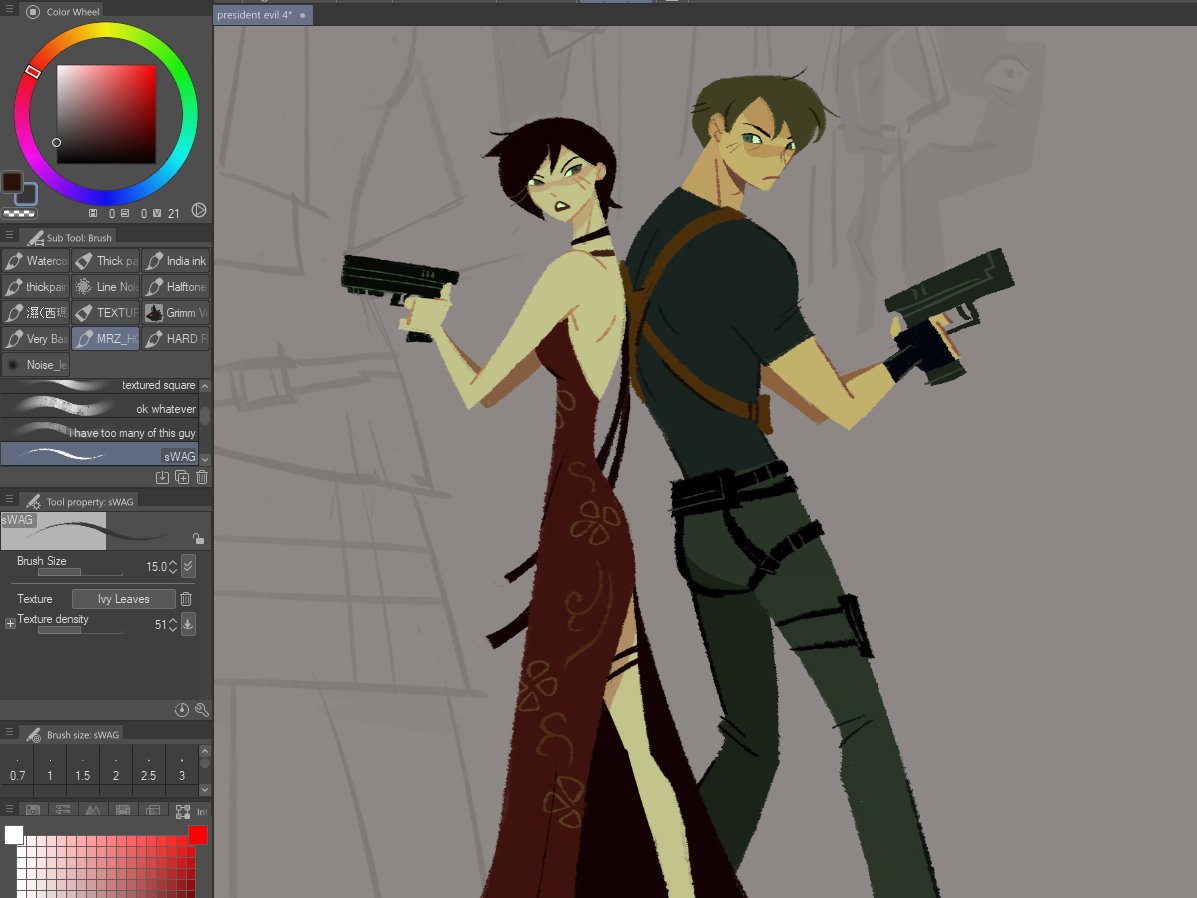Click Texture density value stepper arrows

point(173,625)
